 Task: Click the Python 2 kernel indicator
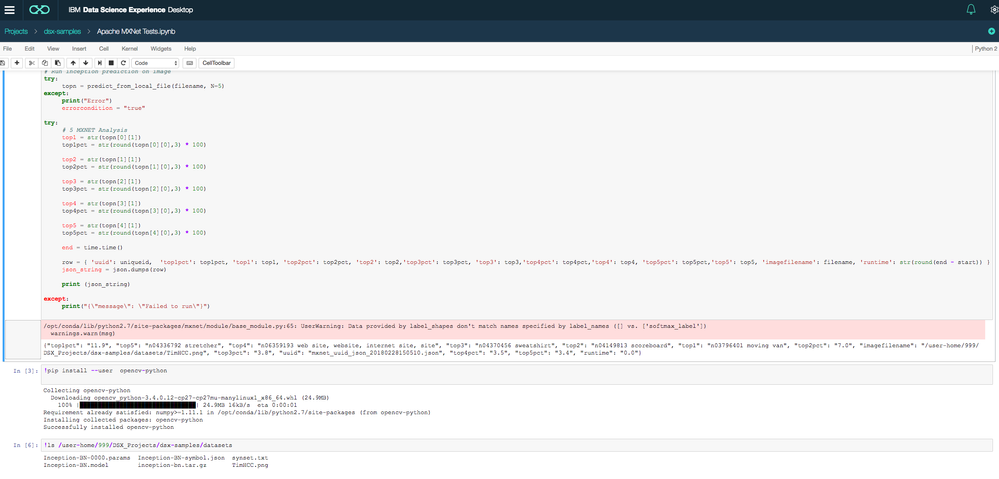pyautogui.click(x=986, y=48)
